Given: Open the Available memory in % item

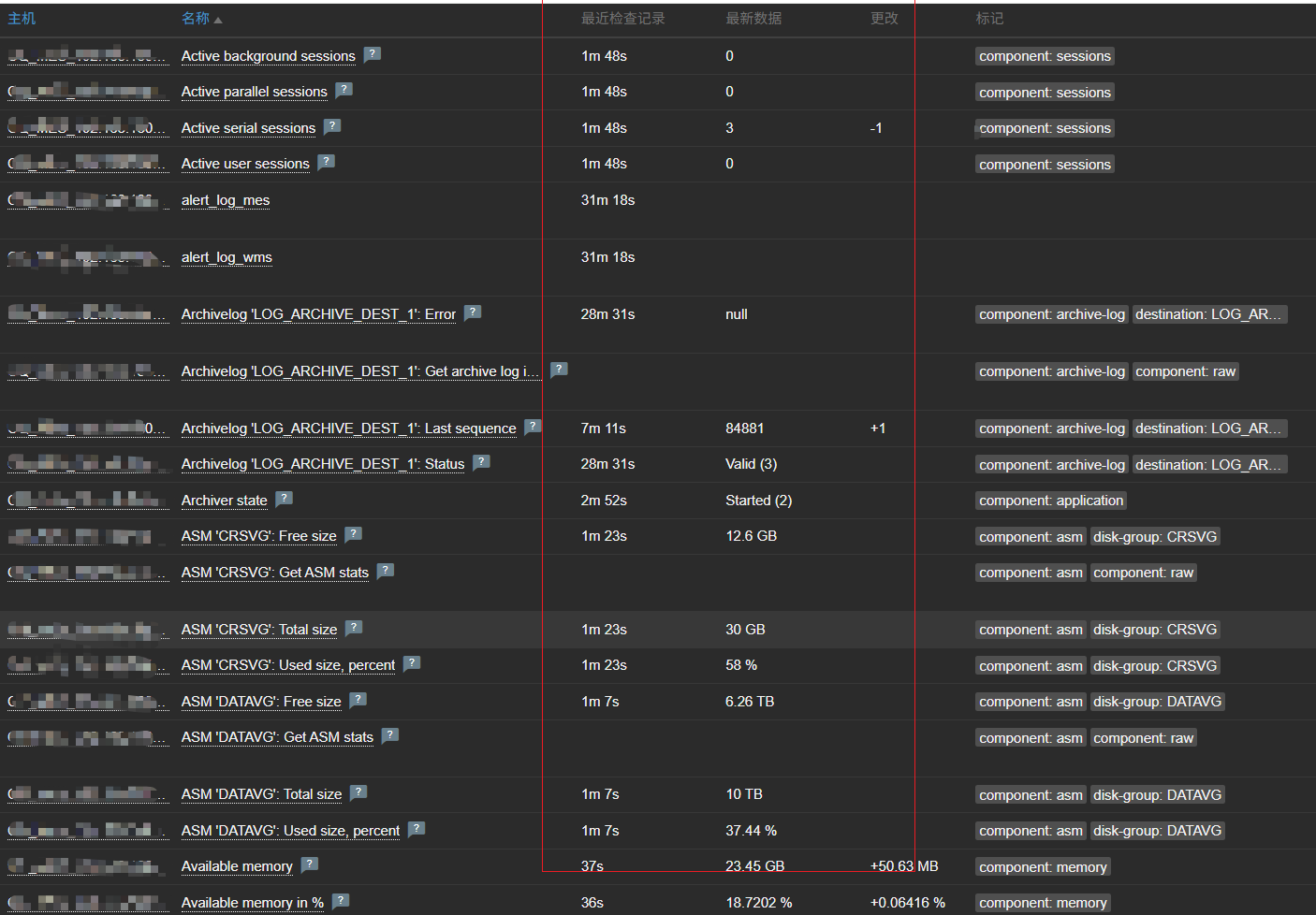Looking at the screenshot, I should point(251,902).
